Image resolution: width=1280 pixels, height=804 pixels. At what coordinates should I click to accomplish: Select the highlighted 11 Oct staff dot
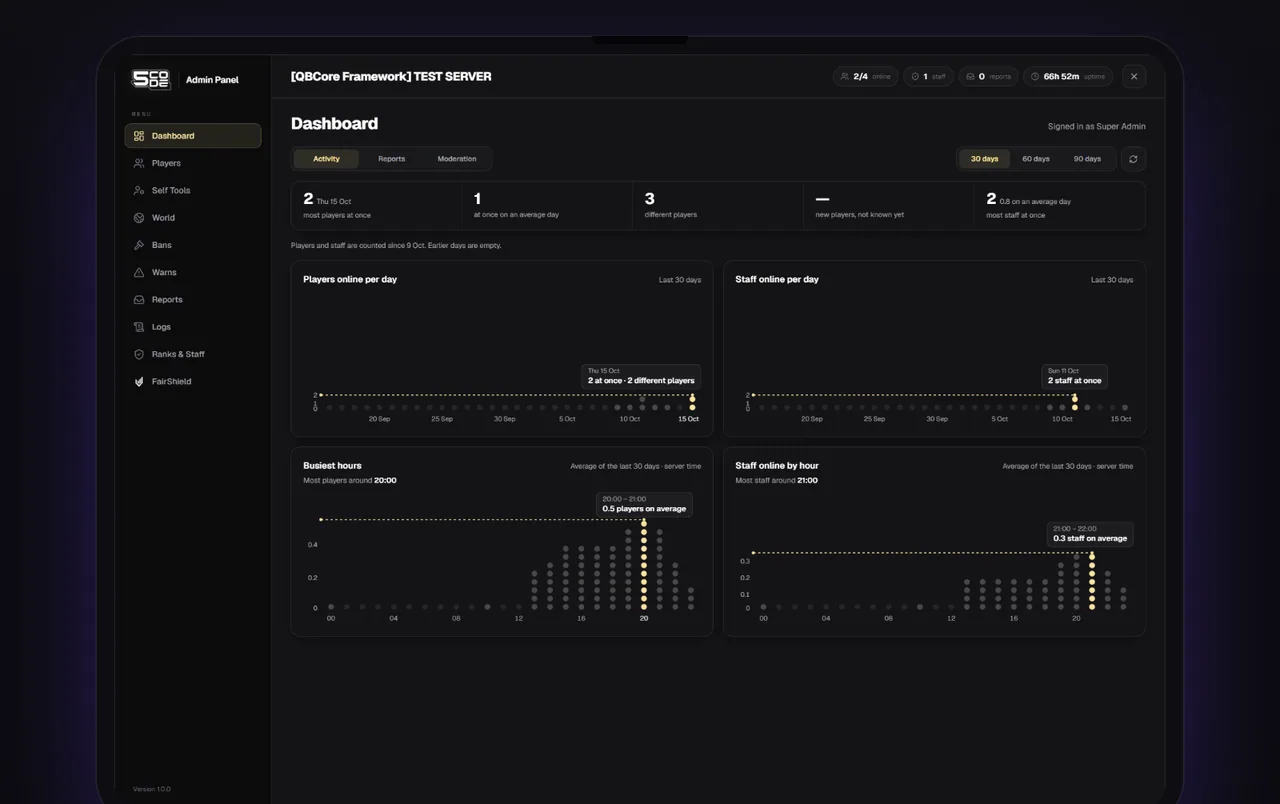pyautogui.click(x=1075, y=402)
